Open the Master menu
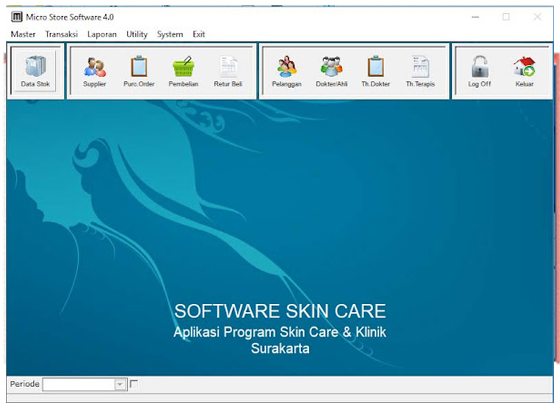Viewport: 560px width, 420px height. (23, 34)
